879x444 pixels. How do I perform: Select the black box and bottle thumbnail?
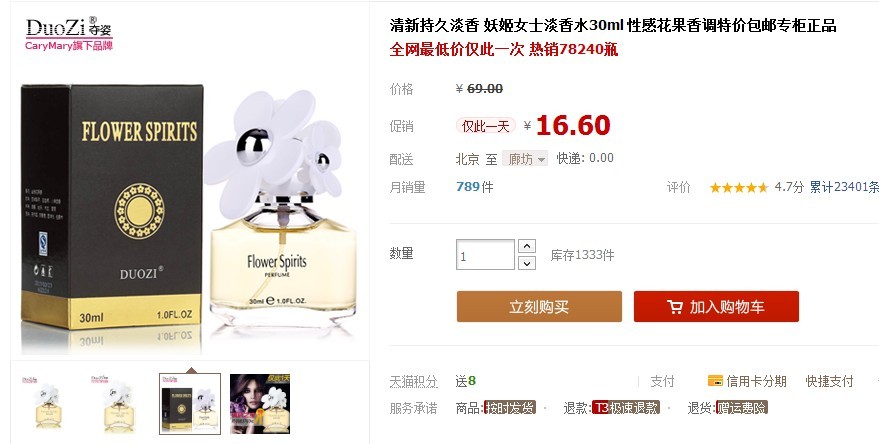coord(190,404)
